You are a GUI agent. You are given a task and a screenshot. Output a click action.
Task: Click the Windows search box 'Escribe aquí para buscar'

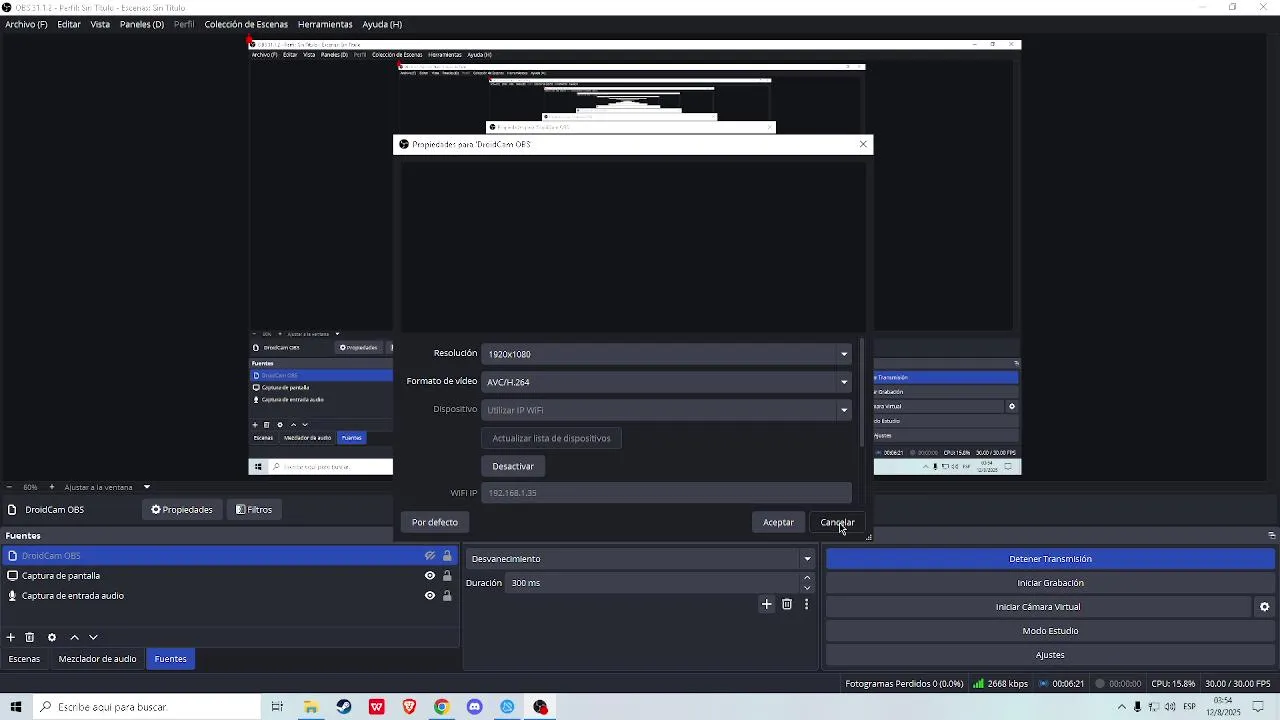point(146,707)
